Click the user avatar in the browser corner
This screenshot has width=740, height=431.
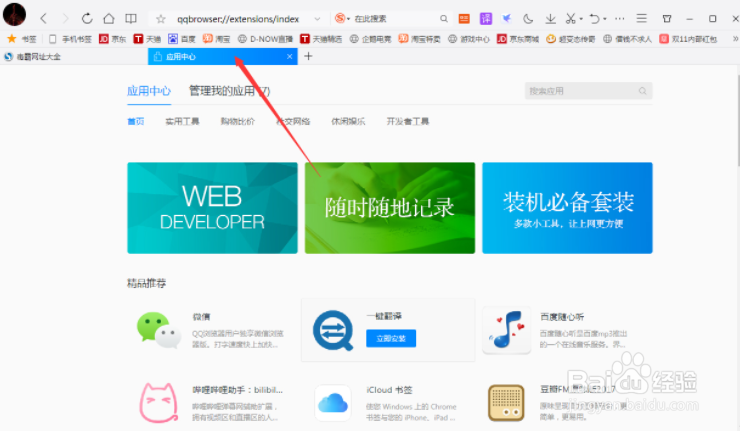[x=14, y=14]
